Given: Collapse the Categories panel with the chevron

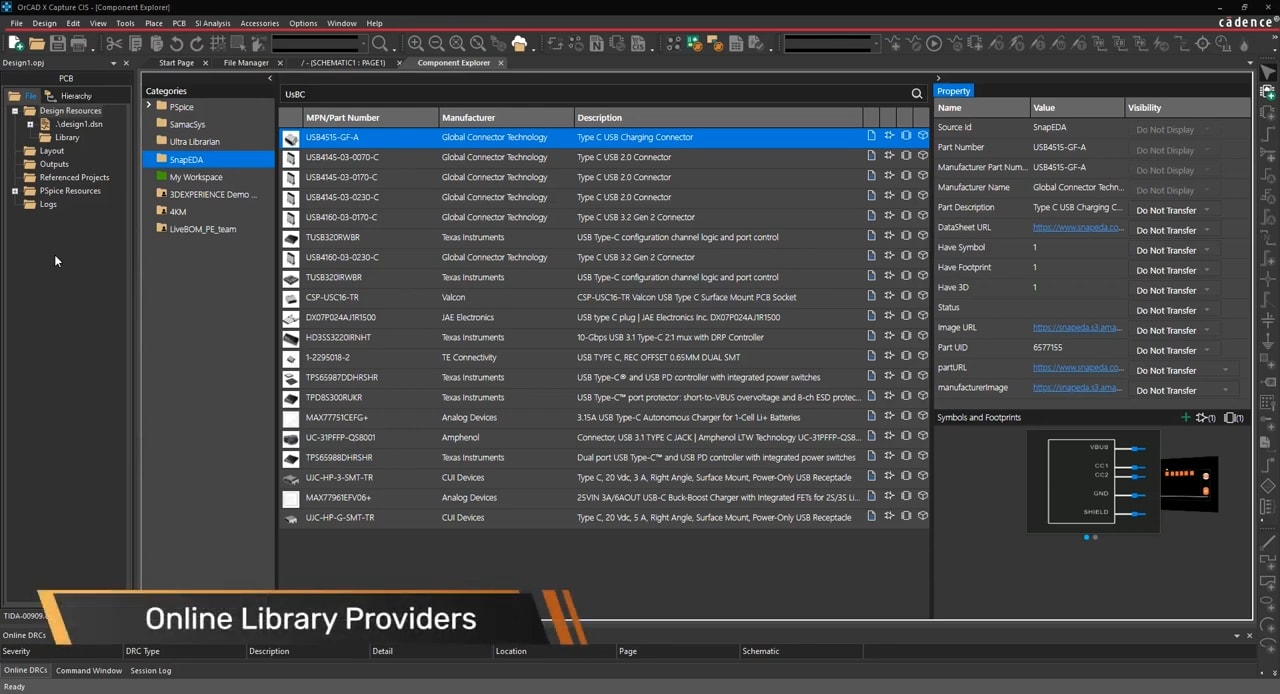Looking at the screenshot, I should click(x=270, y=78).
